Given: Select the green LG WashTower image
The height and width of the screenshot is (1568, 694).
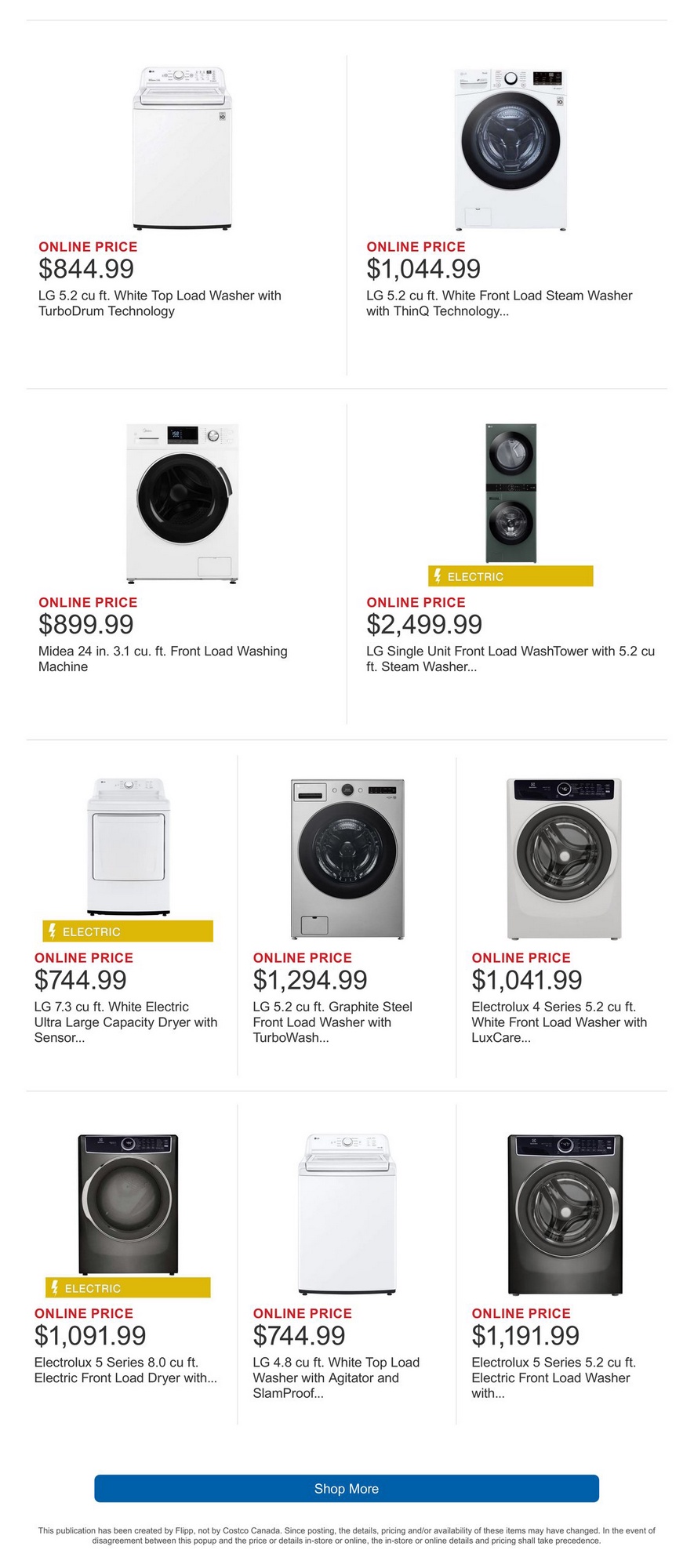Looking at the screenshot, I should pyautogui.click(x=511, y=494).
